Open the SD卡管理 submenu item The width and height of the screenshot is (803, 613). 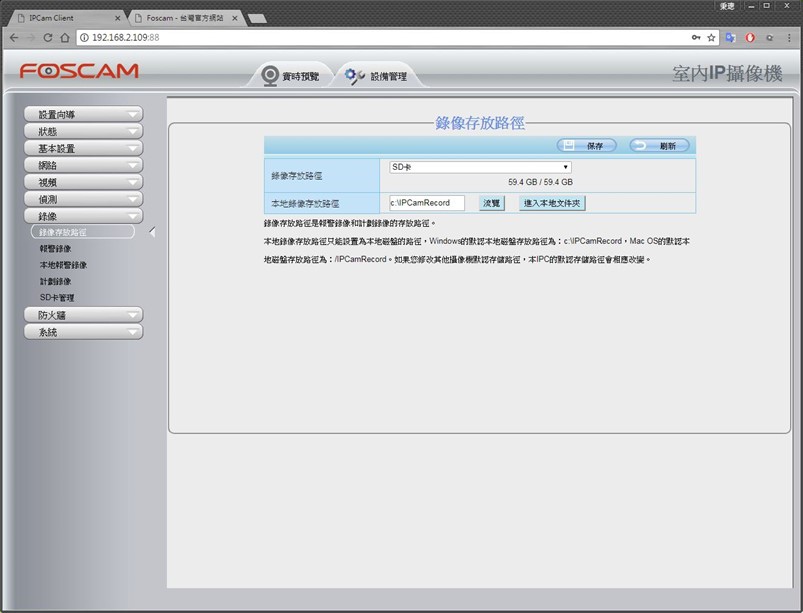[x=57, y=298]
